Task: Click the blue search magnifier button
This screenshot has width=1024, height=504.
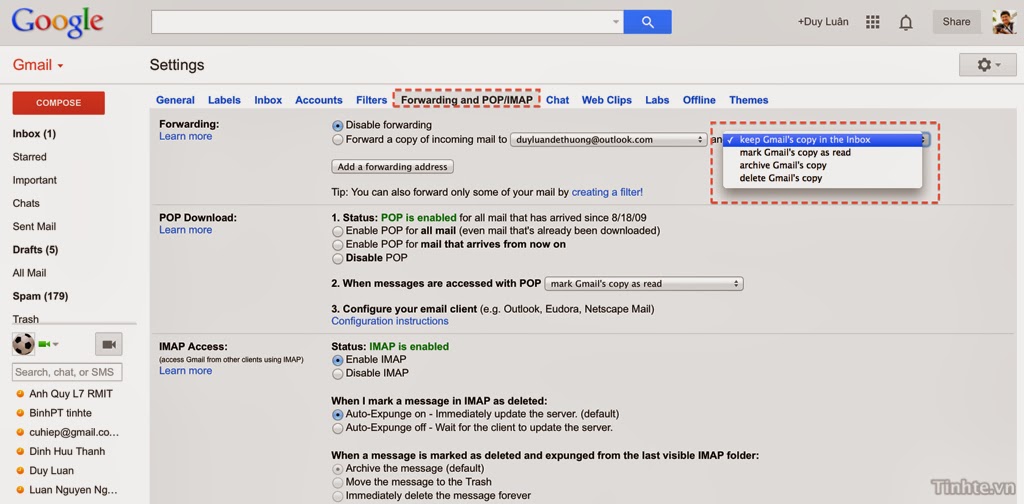Action: [x=647, y=22]
